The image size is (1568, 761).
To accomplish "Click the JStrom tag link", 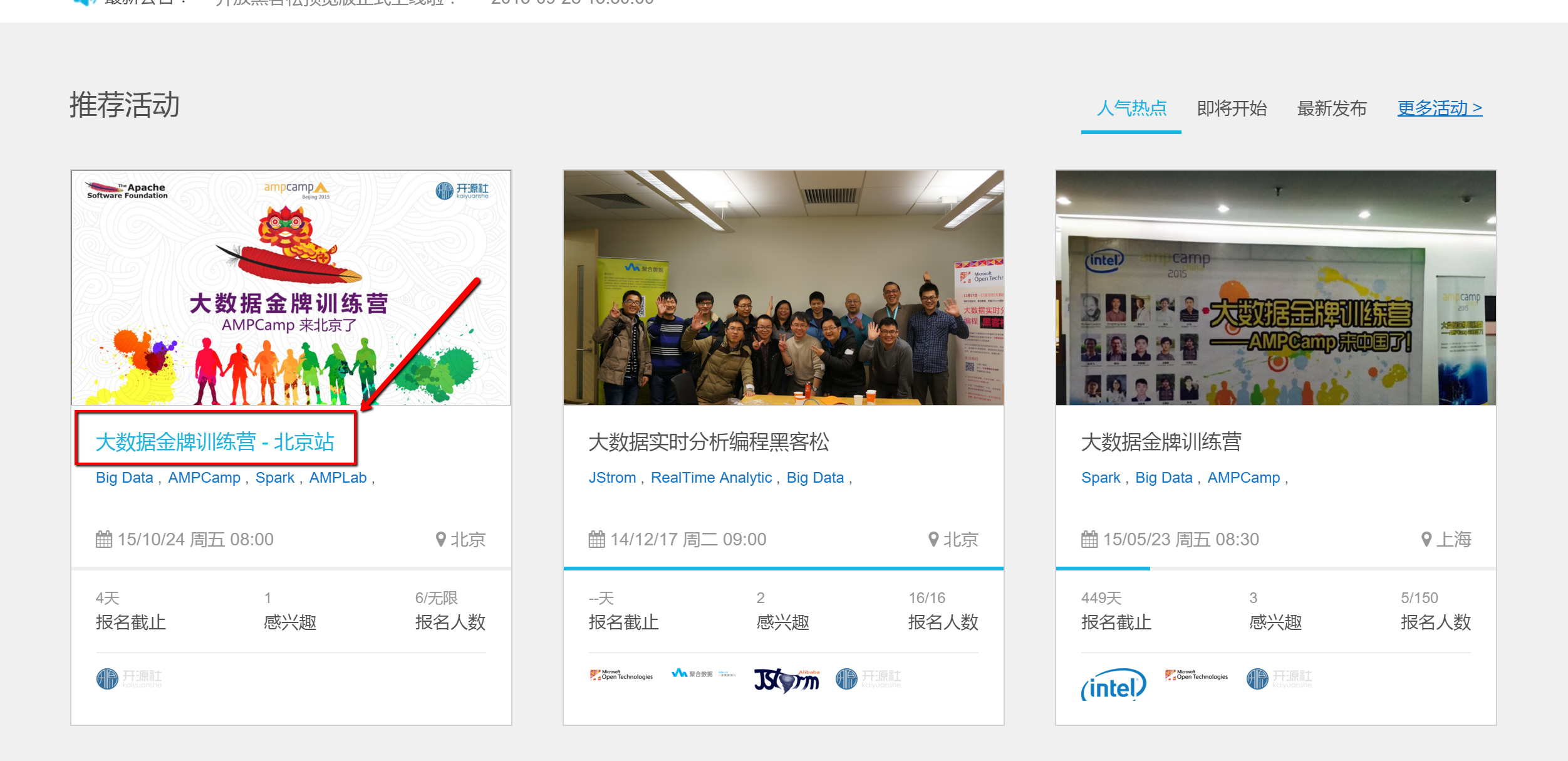I will pyautogui.click(x=612, y=478).
